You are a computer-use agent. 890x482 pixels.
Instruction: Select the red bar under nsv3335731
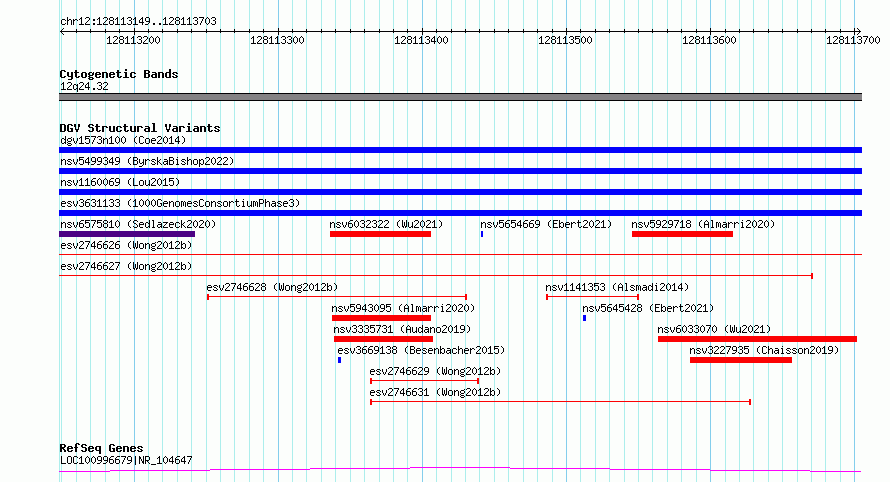tap(383, 339)
